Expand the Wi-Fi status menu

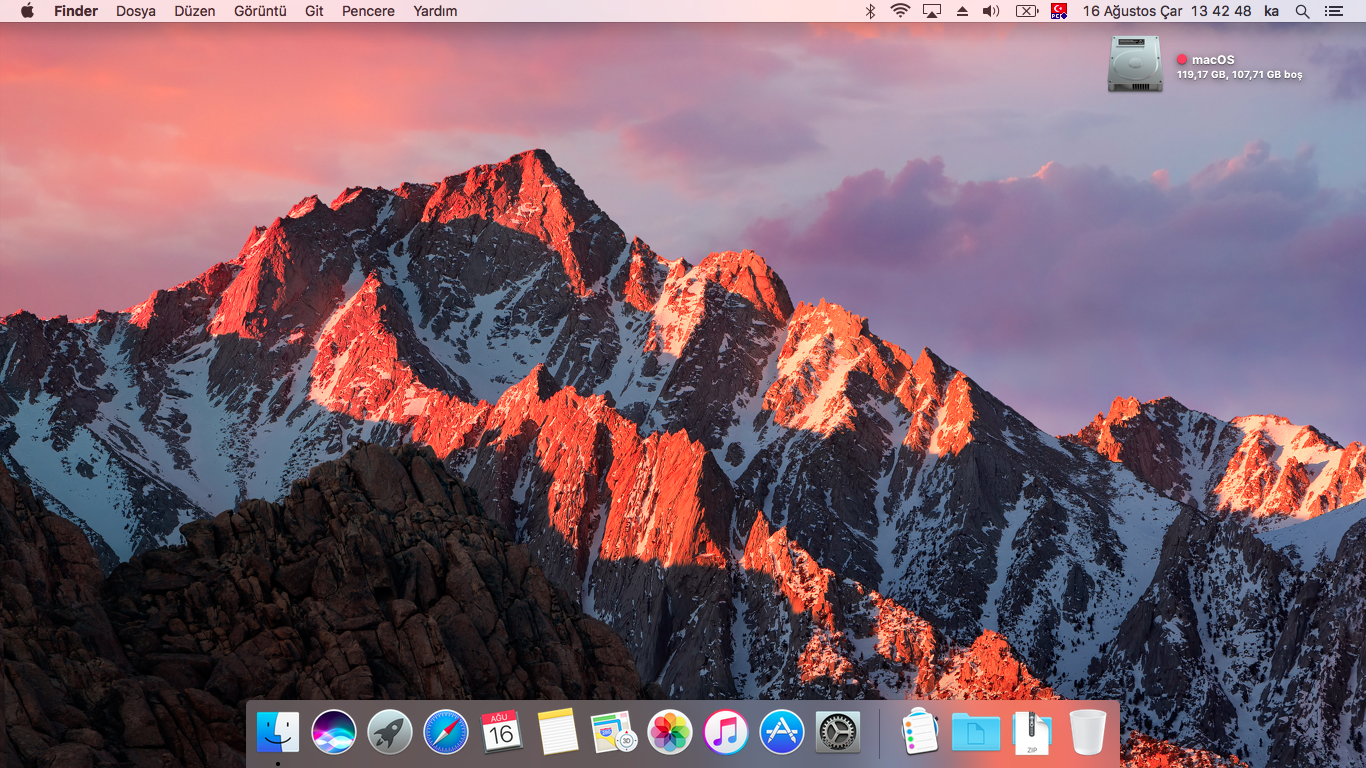pos(900,11)
